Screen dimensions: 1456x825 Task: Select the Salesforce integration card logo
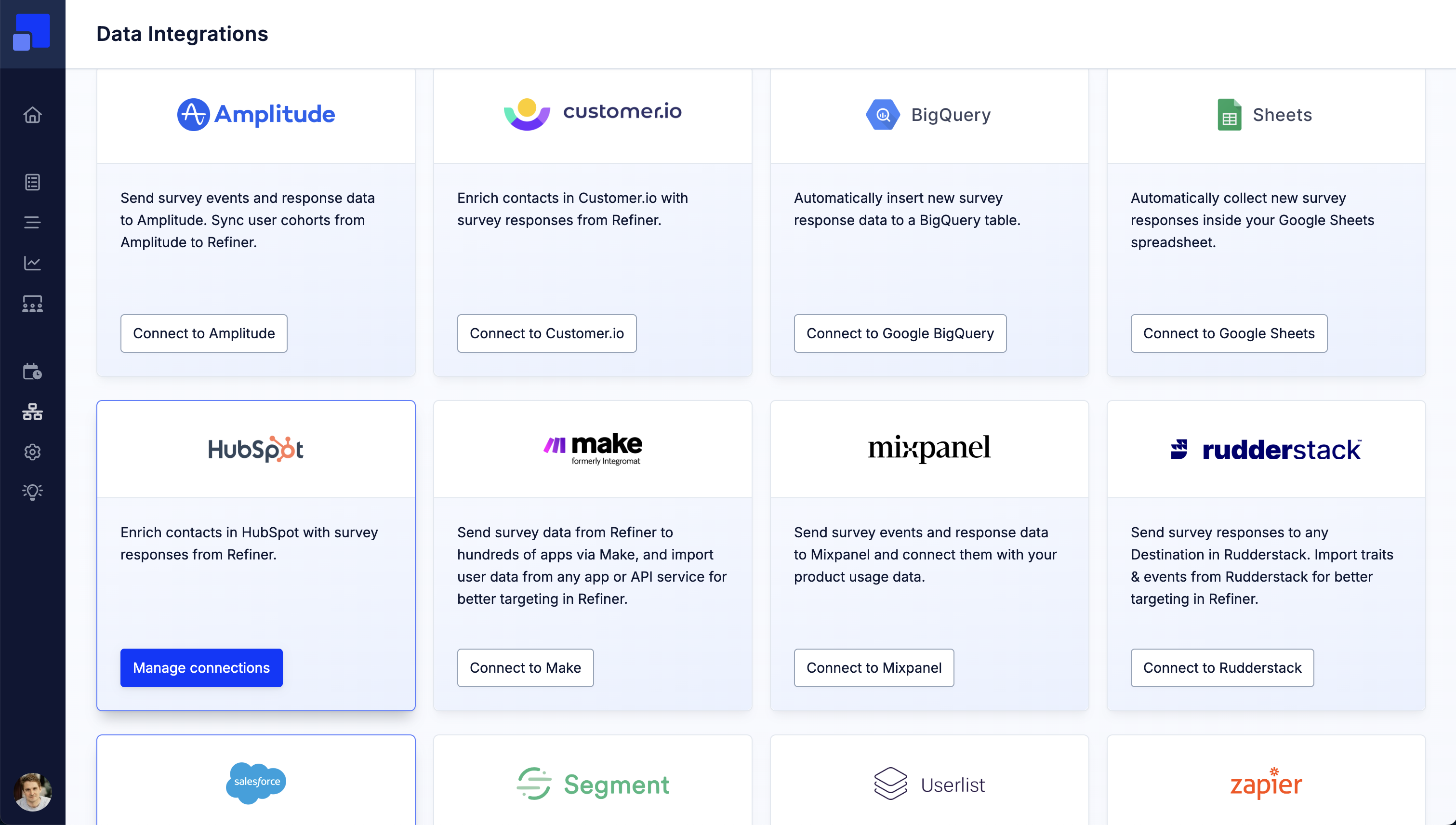coord(256,783)
